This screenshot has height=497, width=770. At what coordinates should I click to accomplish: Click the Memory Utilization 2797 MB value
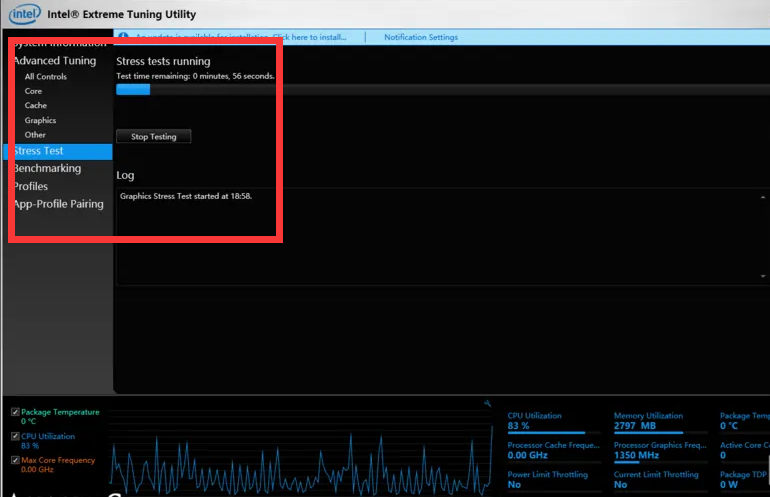pyautogui.click(x=634, y=426)
